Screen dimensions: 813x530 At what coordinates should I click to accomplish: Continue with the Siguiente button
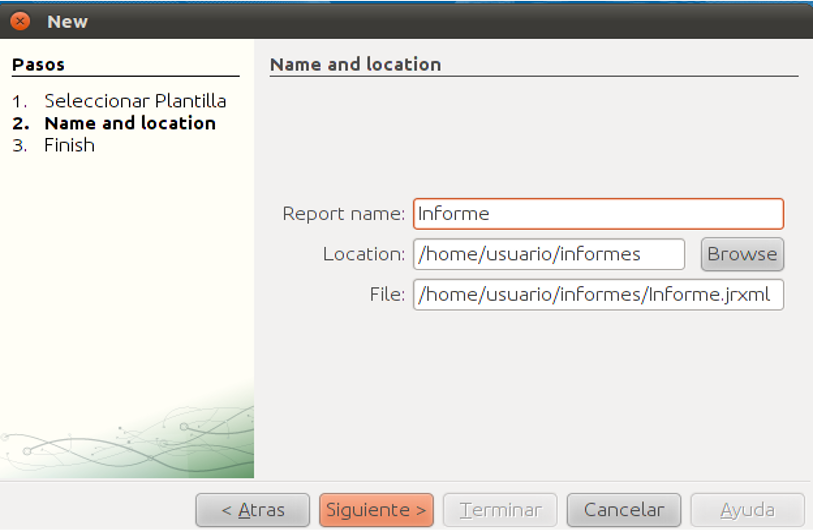coord(376,510)
